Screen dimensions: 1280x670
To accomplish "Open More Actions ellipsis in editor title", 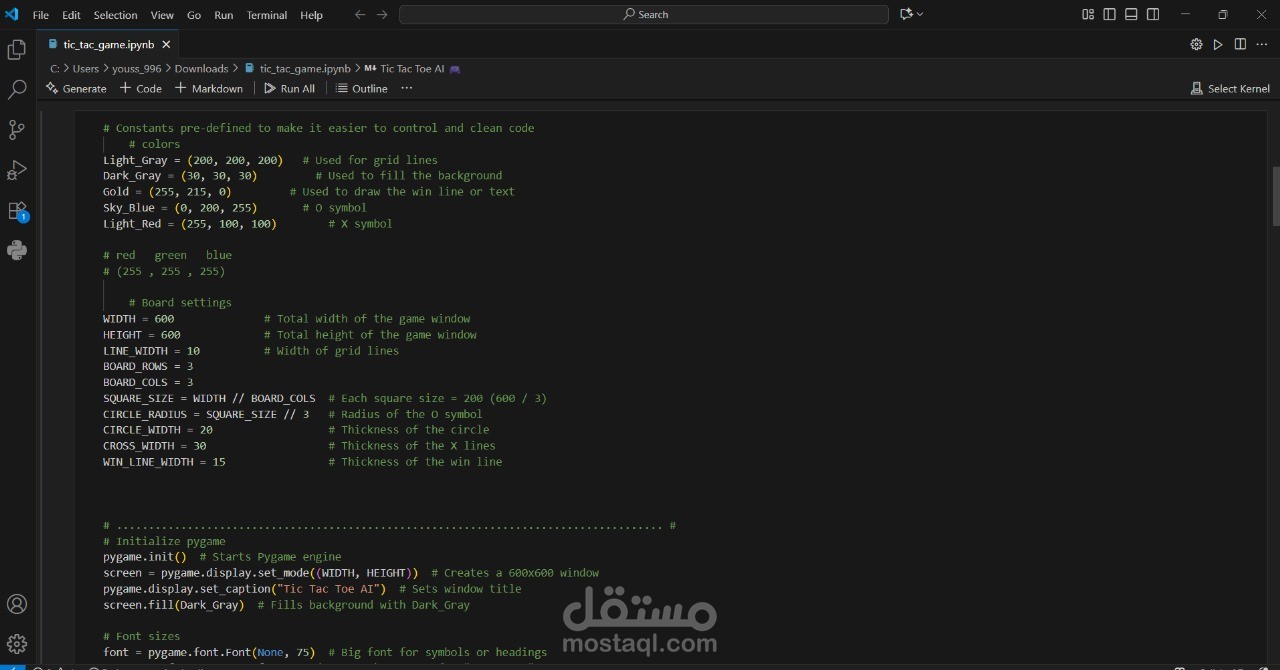I will [x=1262, y=44].
